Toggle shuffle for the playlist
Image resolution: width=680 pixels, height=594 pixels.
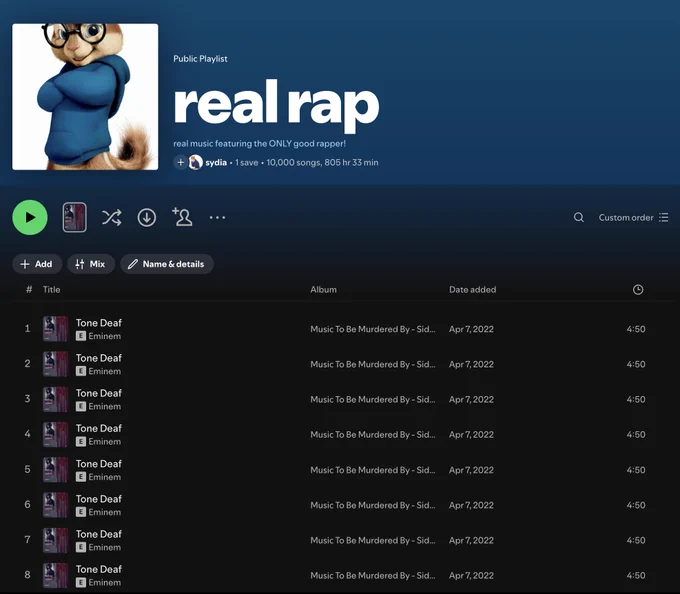pyautogui.click(x=111, y=217)
